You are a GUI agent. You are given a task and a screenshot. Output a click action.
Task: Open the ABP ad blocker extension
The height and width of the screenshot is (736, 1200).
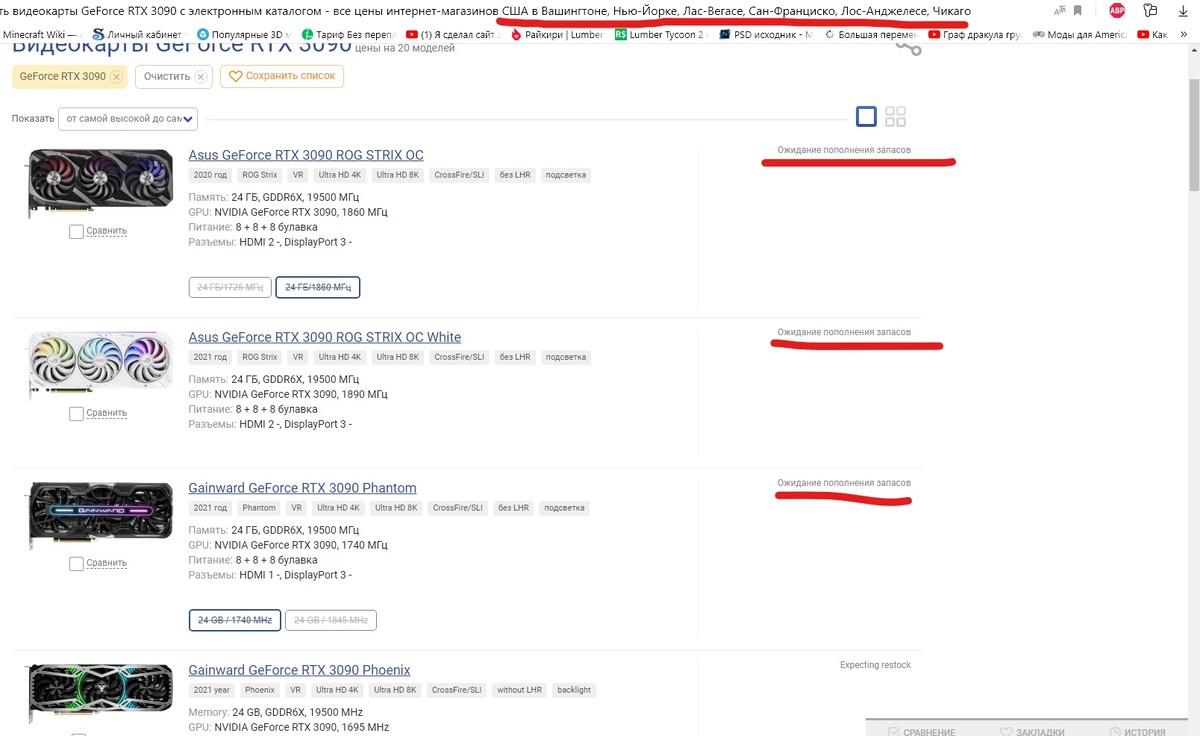pos(1117,11)
